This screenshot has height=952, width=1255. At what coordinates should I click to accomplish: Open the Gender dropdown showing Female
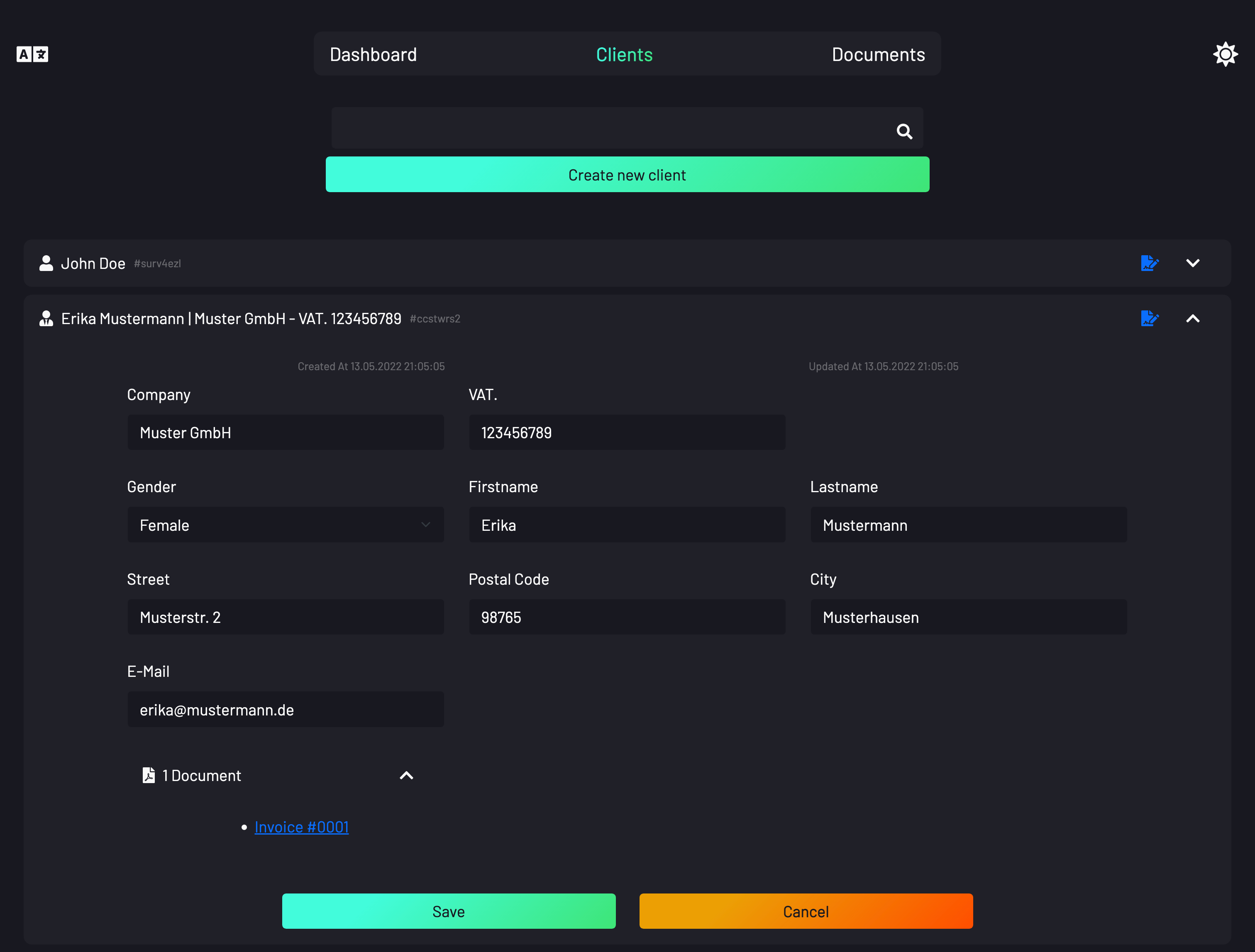click(286, 525)
